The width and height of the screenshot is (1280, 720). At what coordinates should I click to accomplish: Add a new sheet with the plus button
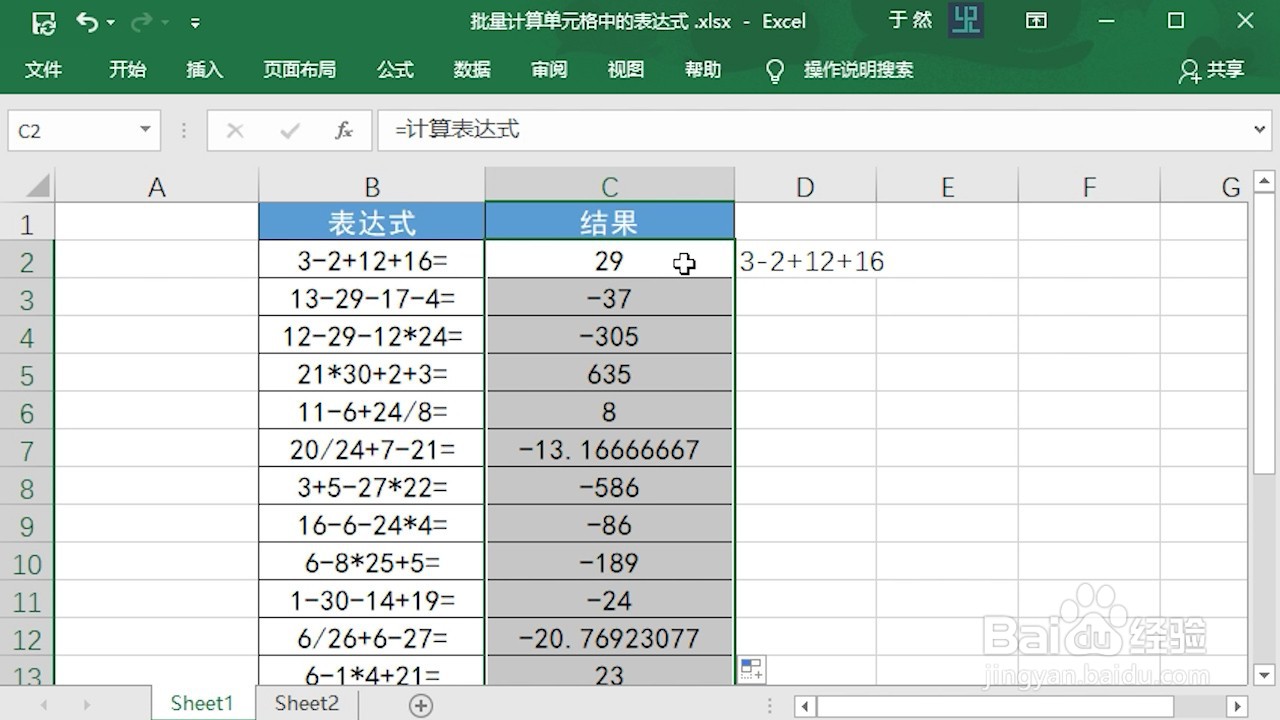click(419, 704)
